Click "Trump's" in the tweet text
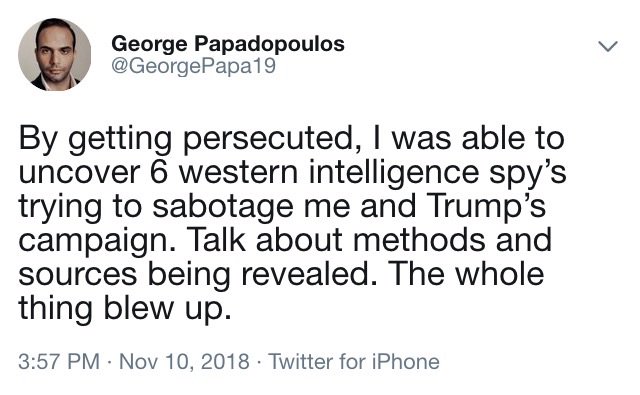The width and height of the screenshot is (640, 395). point(487,206)
